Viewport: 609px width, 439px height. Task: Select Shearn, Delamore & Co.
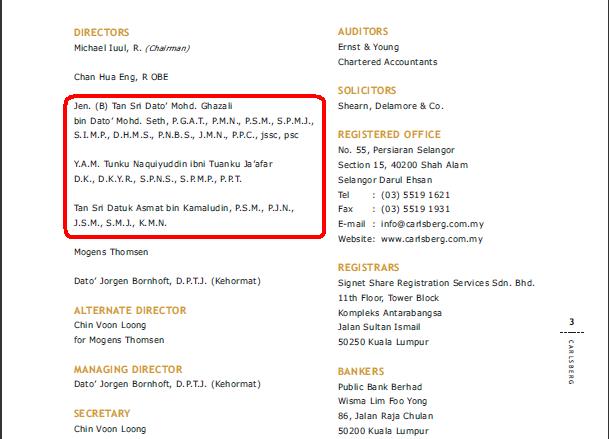(390, 106)
